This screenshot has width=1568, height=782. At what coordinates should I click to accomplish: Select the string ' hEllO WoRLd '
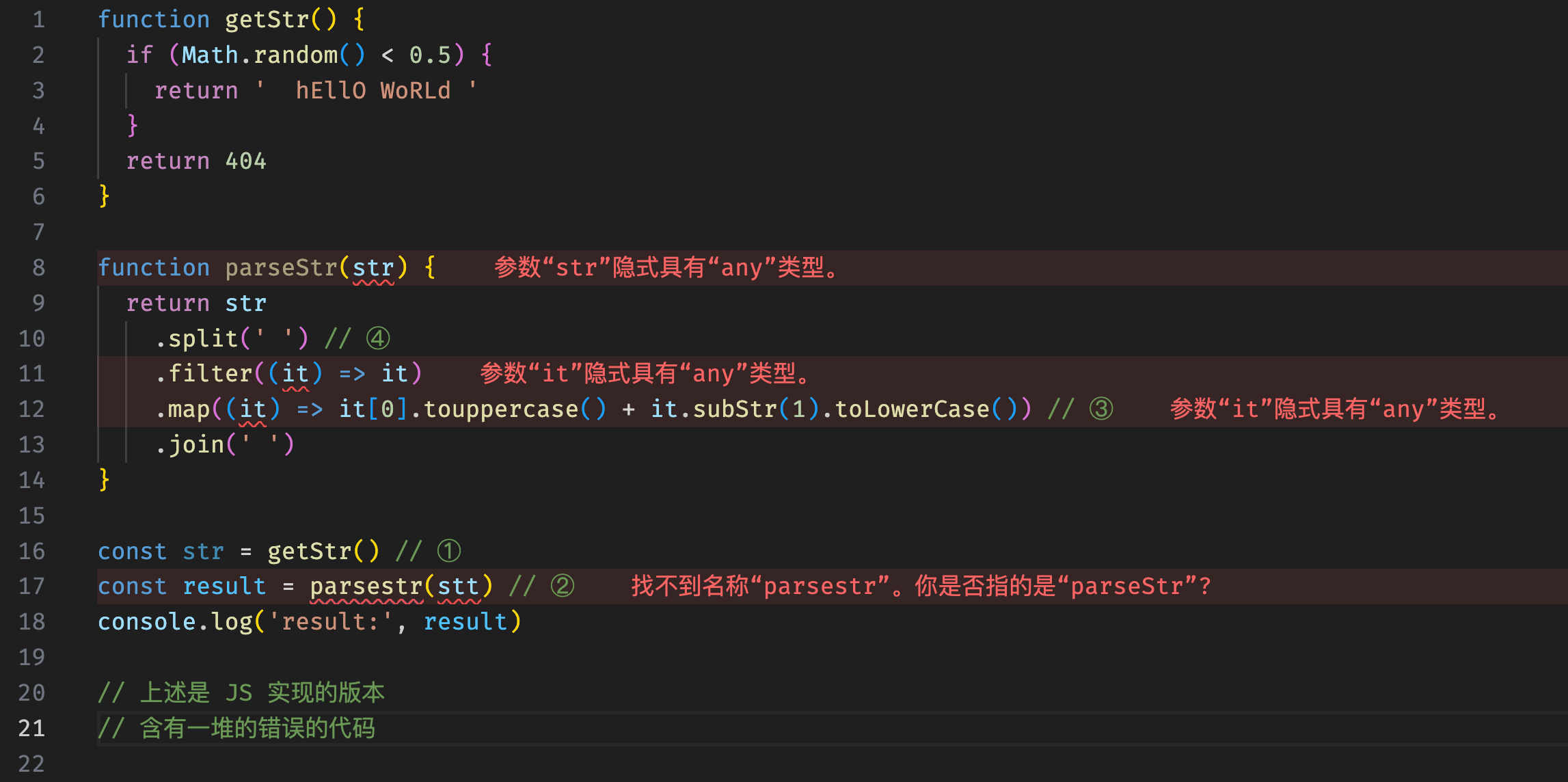[x=369, y=90]
